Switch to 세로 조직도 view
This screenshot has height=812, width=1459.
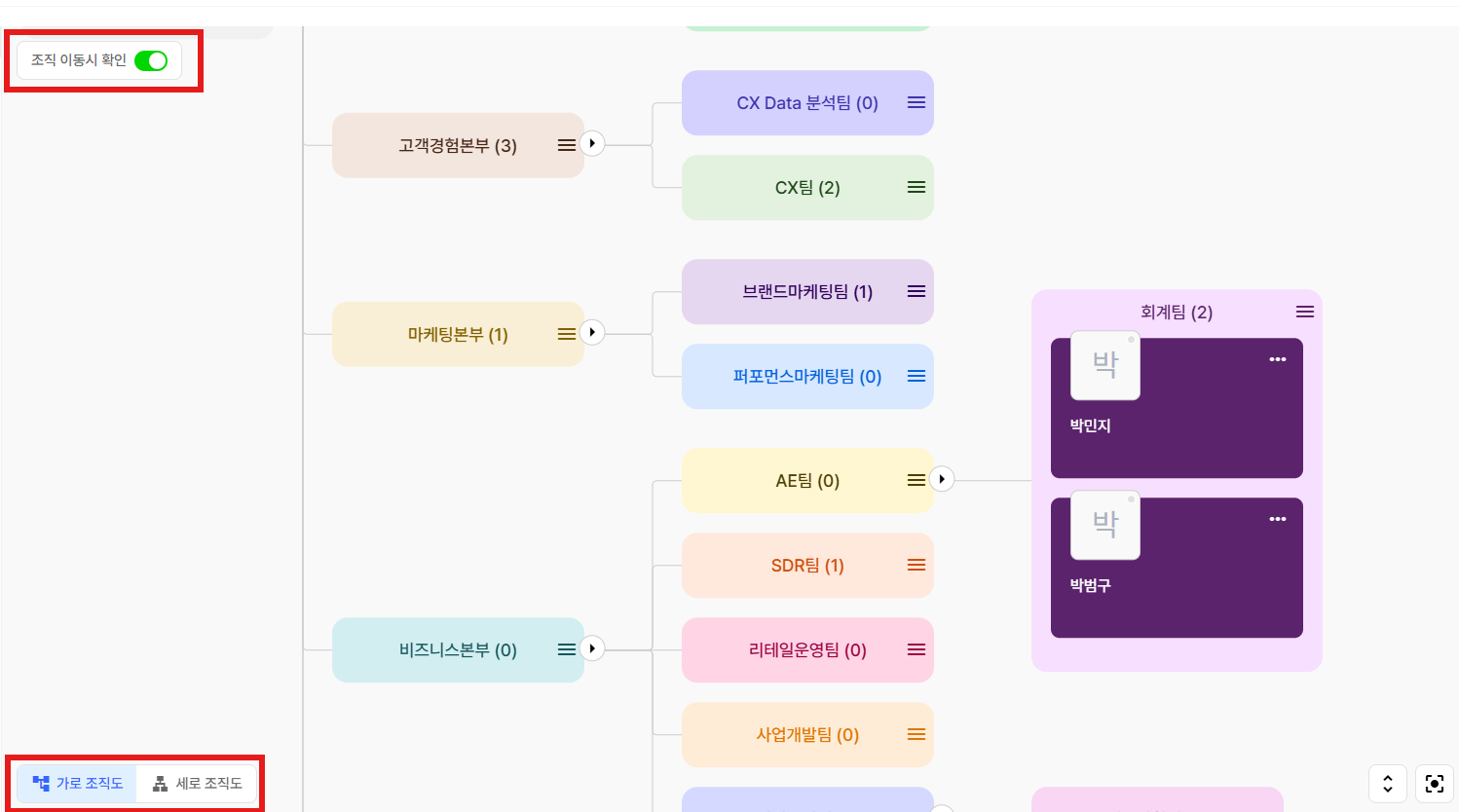click(x=197, y=783)
